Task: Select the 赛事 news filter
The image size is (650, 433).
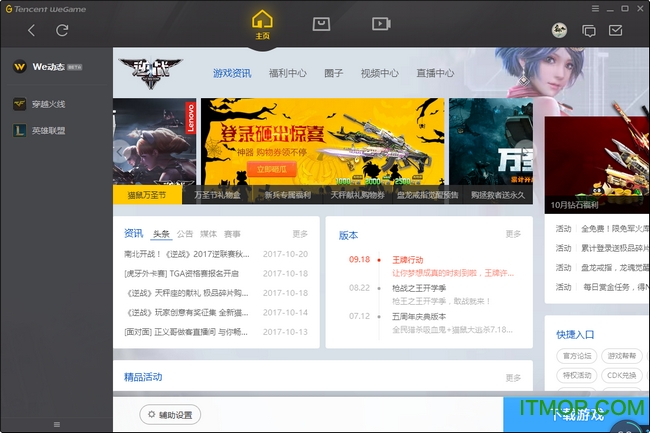Action: click(x=232, y=234)
